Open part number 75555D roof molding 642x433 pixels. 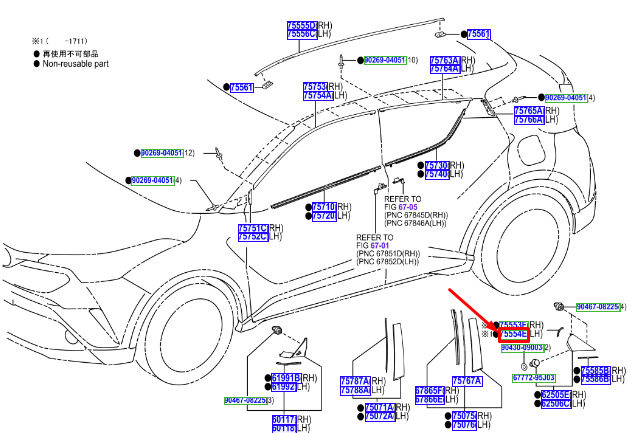click(302, 25)
